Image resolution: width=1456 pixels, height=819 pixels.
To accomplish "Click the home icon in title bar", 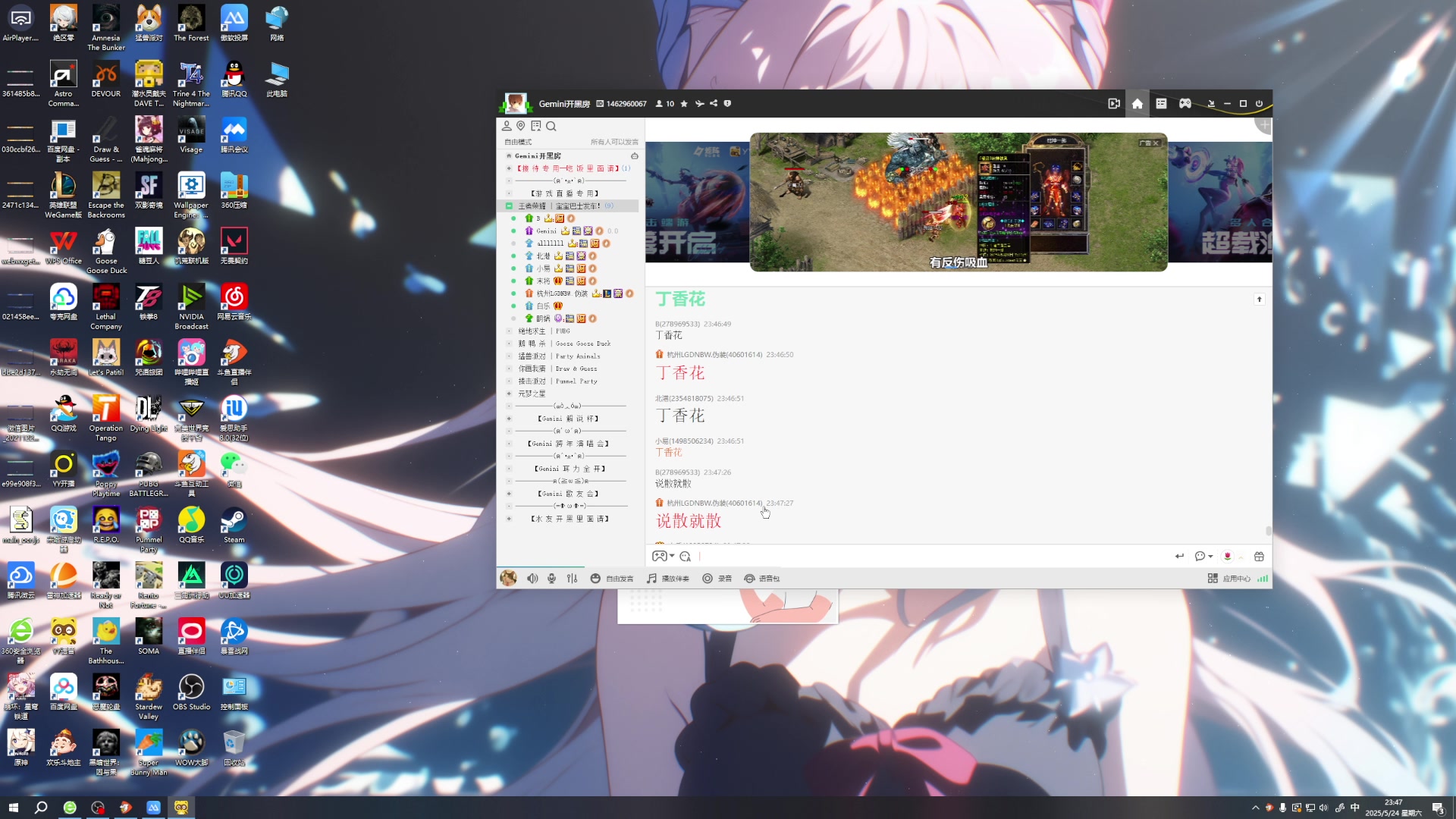I will pyautogui.click(x=1137, y=104).
